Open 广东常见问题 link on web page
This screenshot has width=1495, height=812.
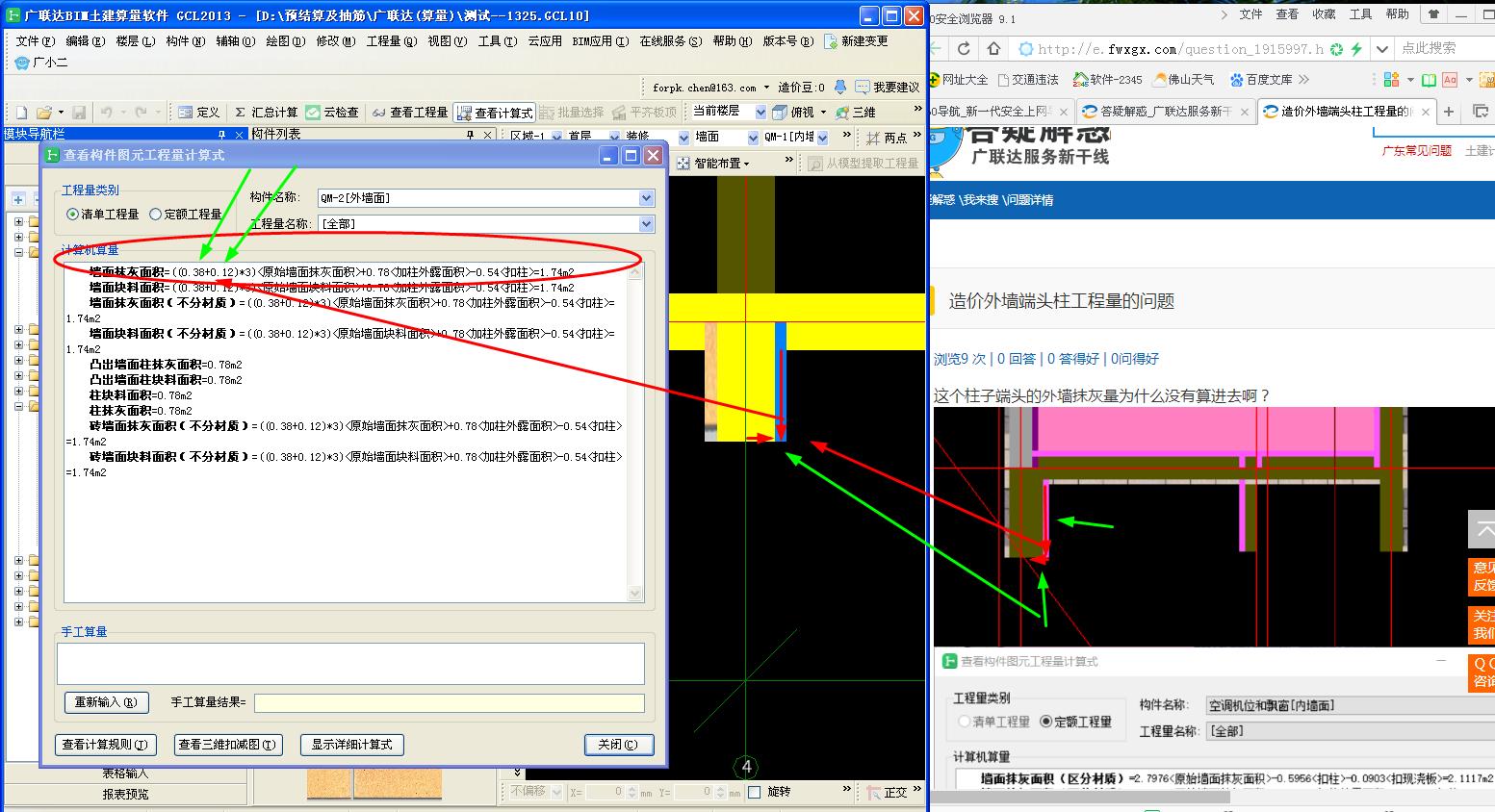[1417, 151]
